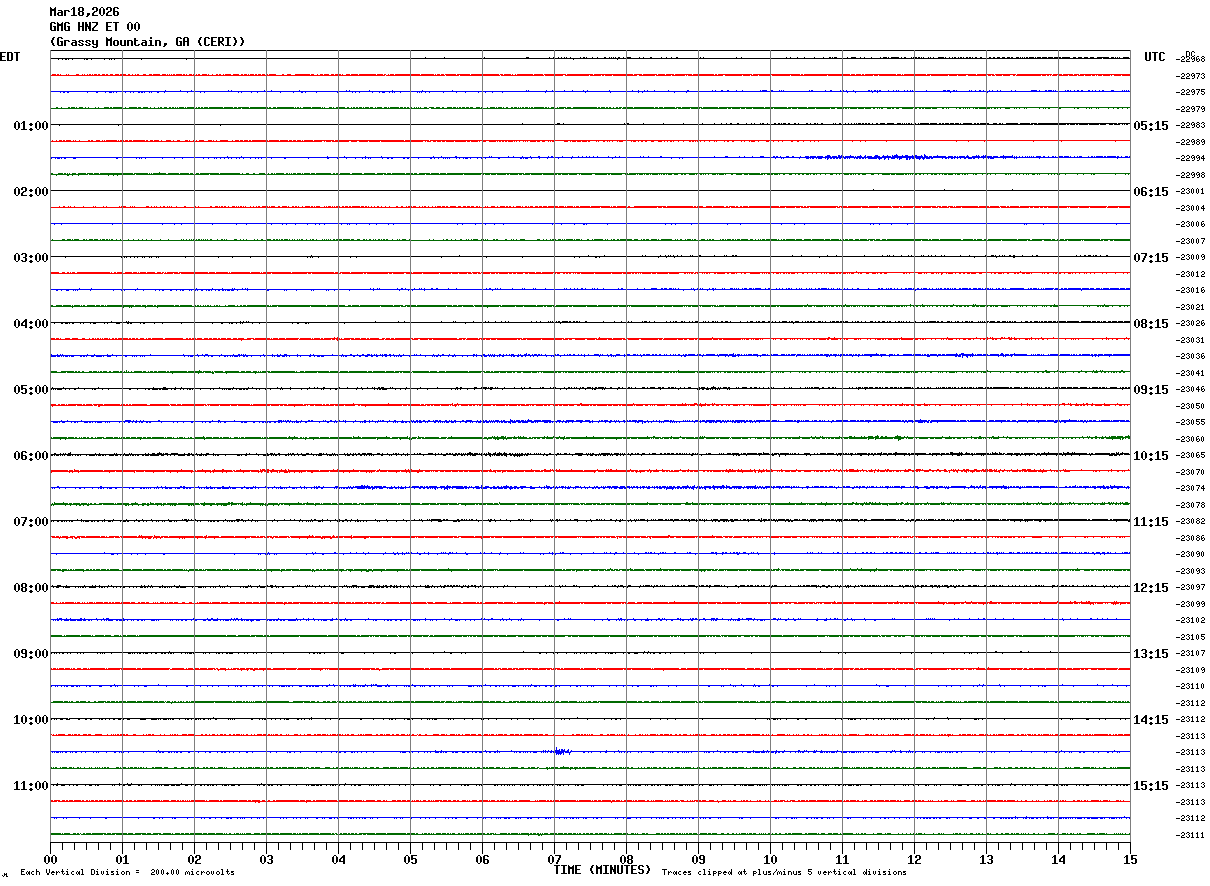
Task: Select DC offset value -23109
Action: [x=1190, y=670]
